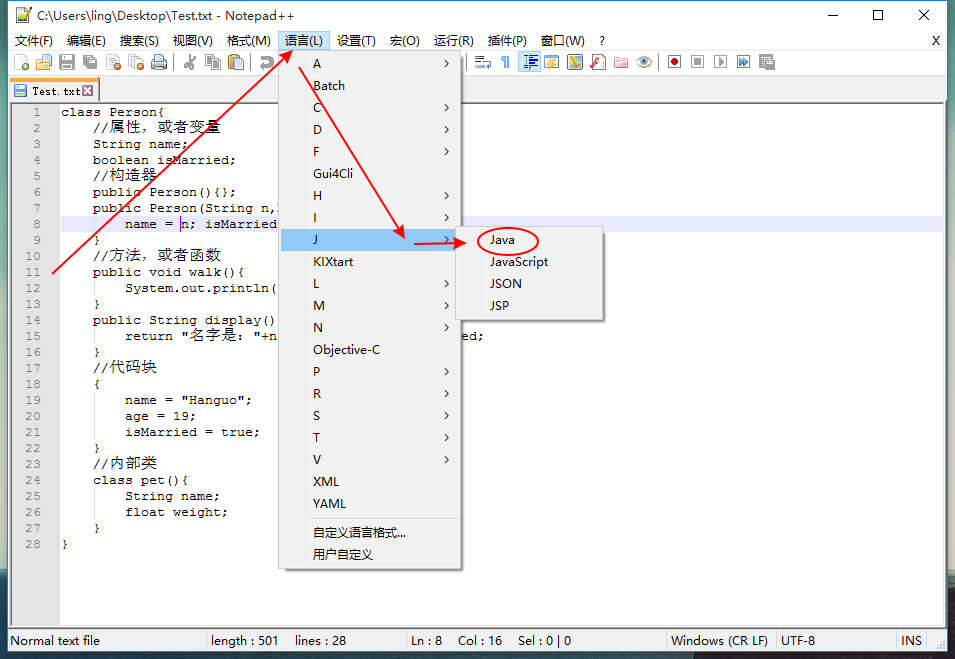This screenshot has width=955, height=659.
Task: Click the Play recorded macro icon
Action: pos(721,62)
